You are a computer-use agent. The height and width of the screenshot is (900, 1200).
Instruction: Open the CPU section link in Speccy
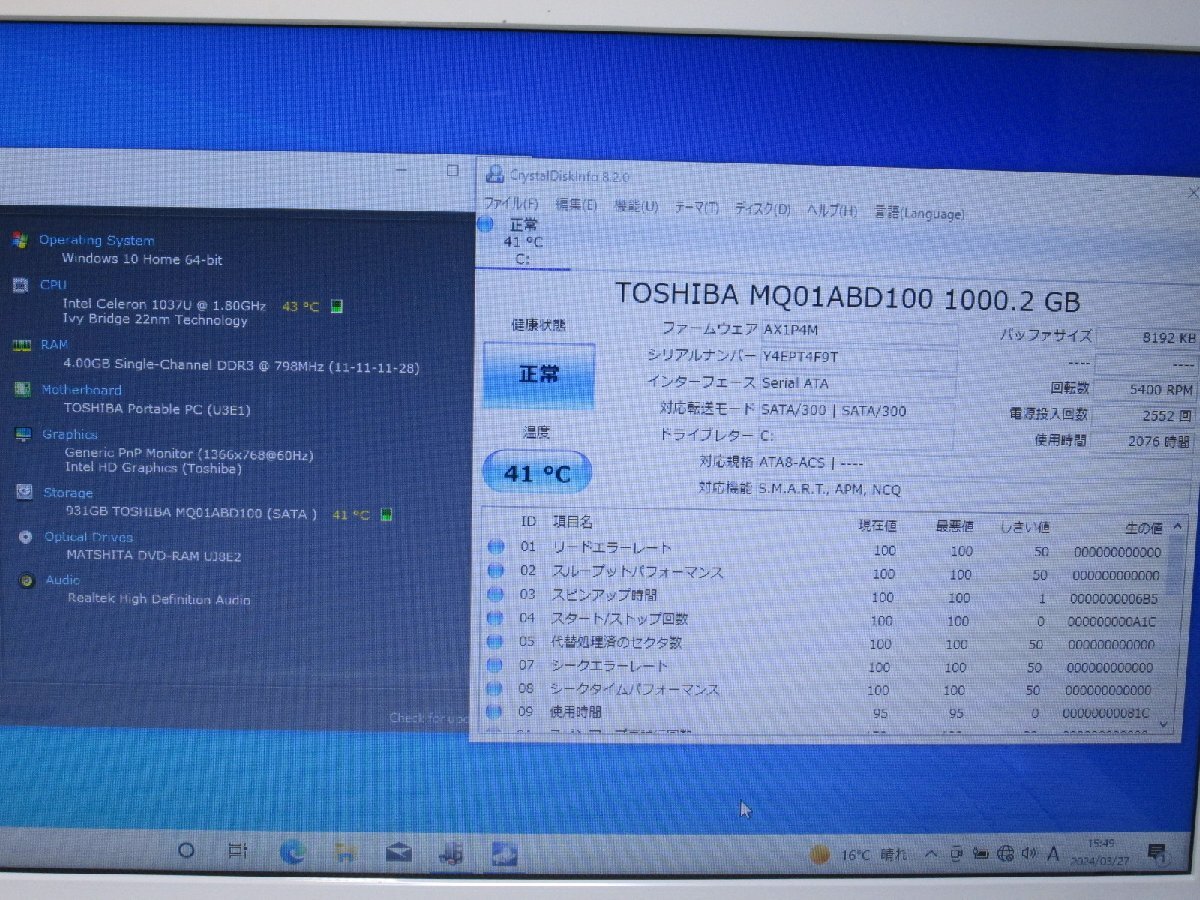(x=53, y=285)
